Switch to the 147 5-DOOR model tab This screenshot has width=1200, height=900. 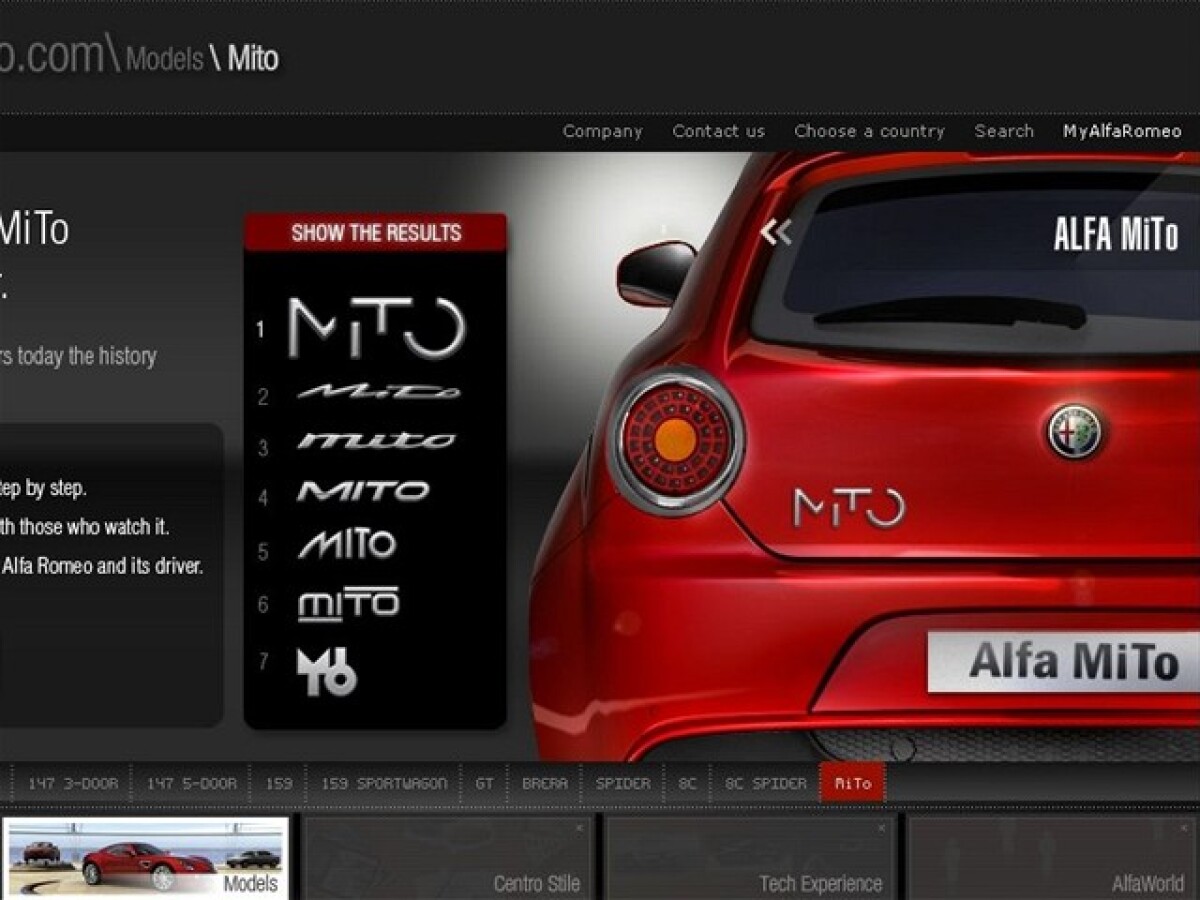click(x=191, y=783)
